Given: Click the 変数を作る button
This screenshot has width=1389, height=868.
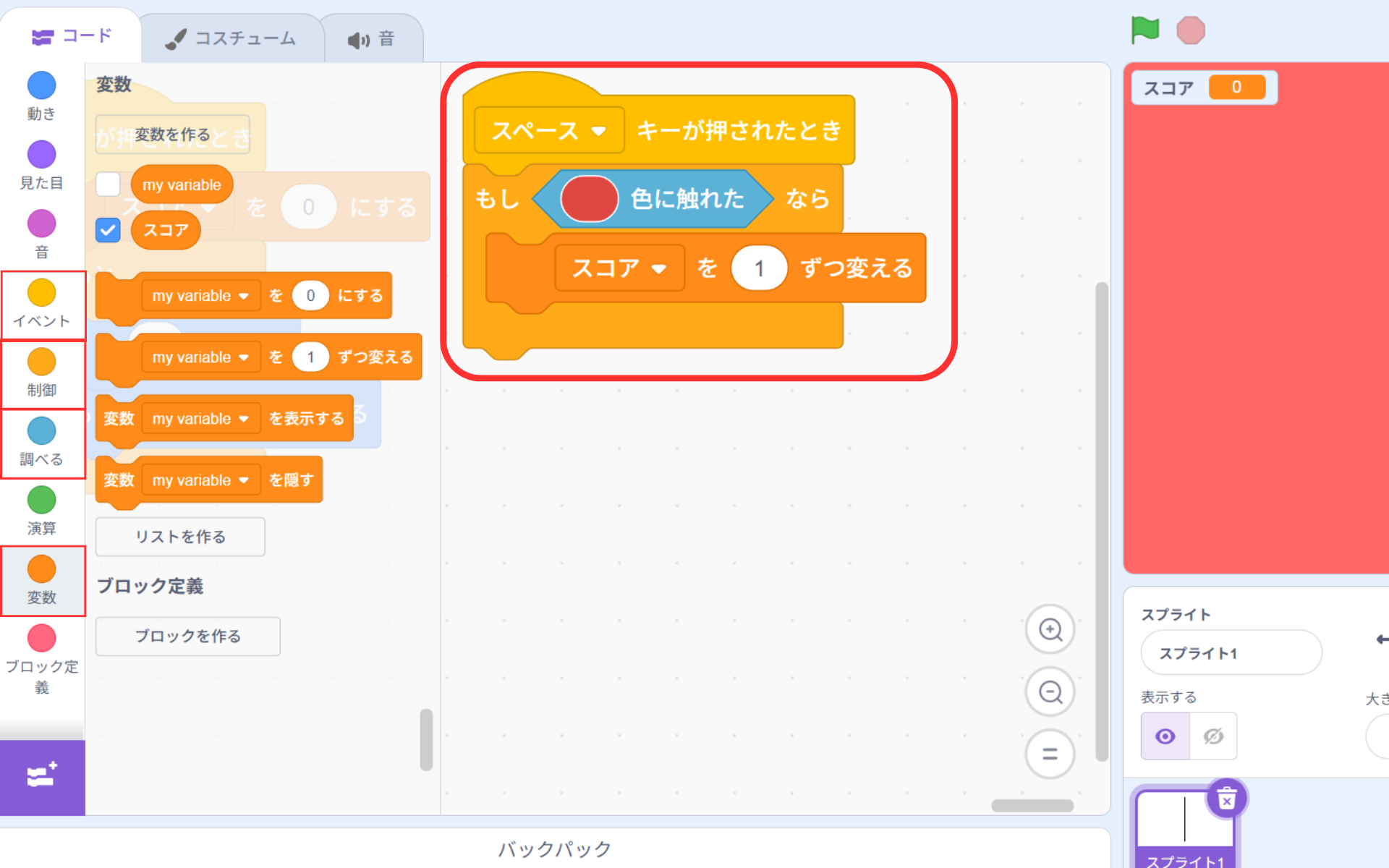Looking at the screenshot, I should (x=173, y=135).
